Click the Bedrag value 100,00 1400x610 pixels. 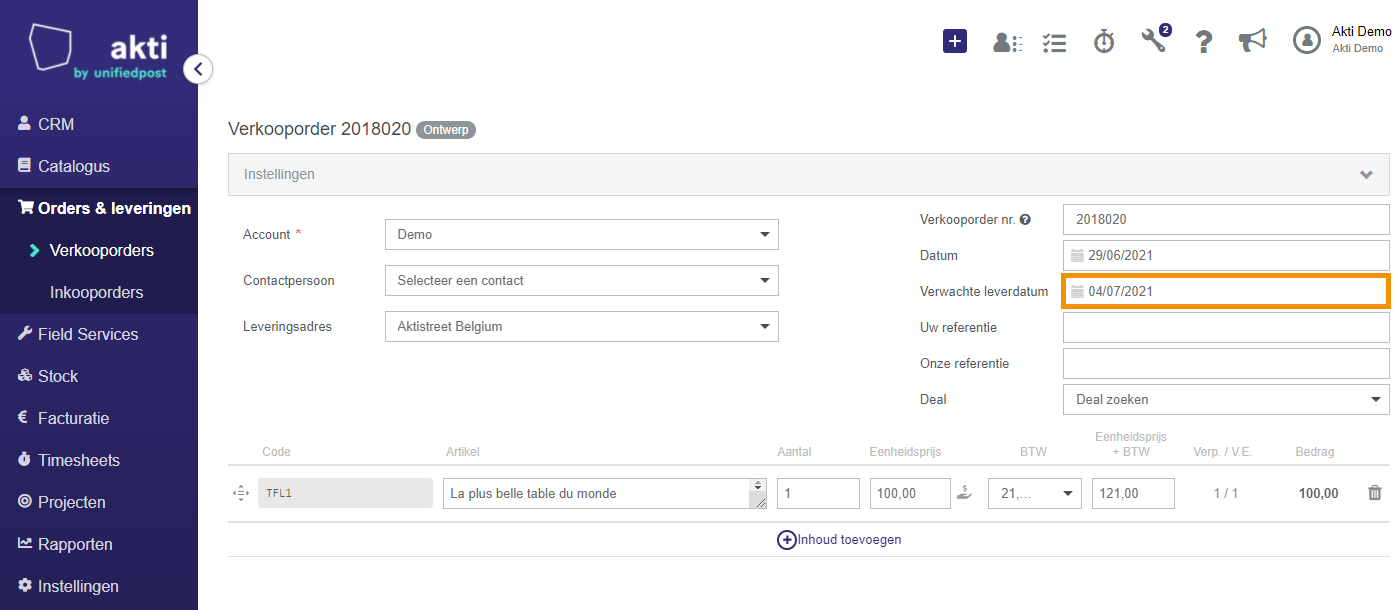tap(1318, 493)
